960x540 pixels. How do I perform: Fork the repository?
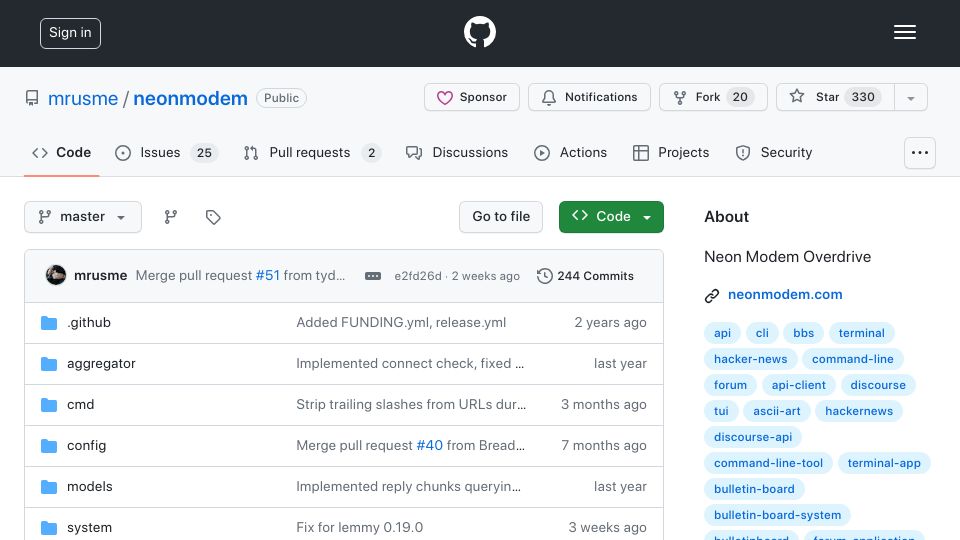[713, 97]
